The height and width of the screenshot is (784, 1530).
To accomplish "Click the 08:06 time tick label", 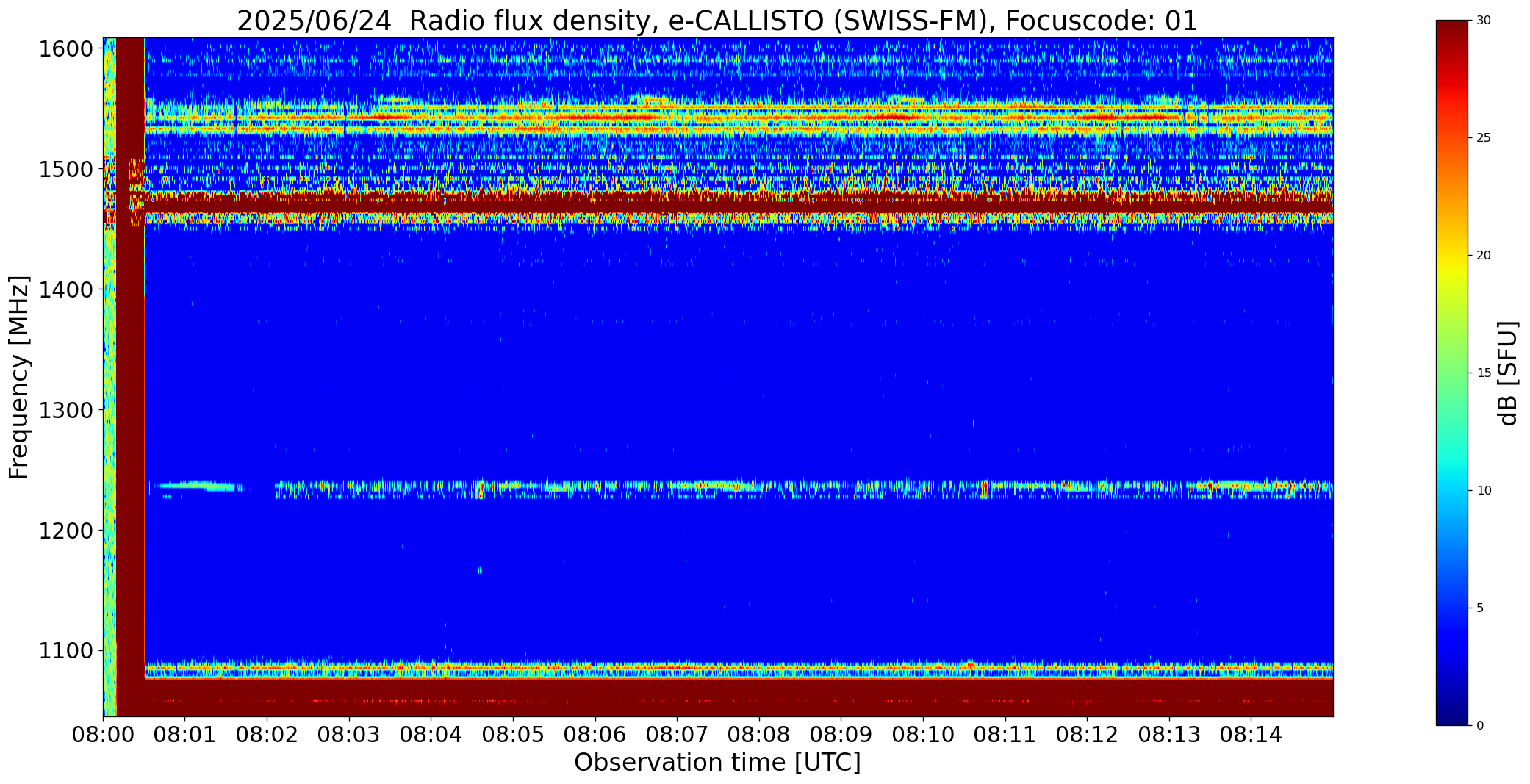I will click(x=595, y=735).
